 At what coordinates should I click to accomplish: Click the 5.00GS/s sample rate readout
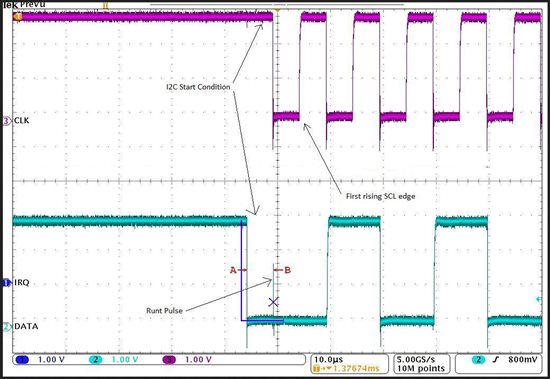[x=416, y=360]
